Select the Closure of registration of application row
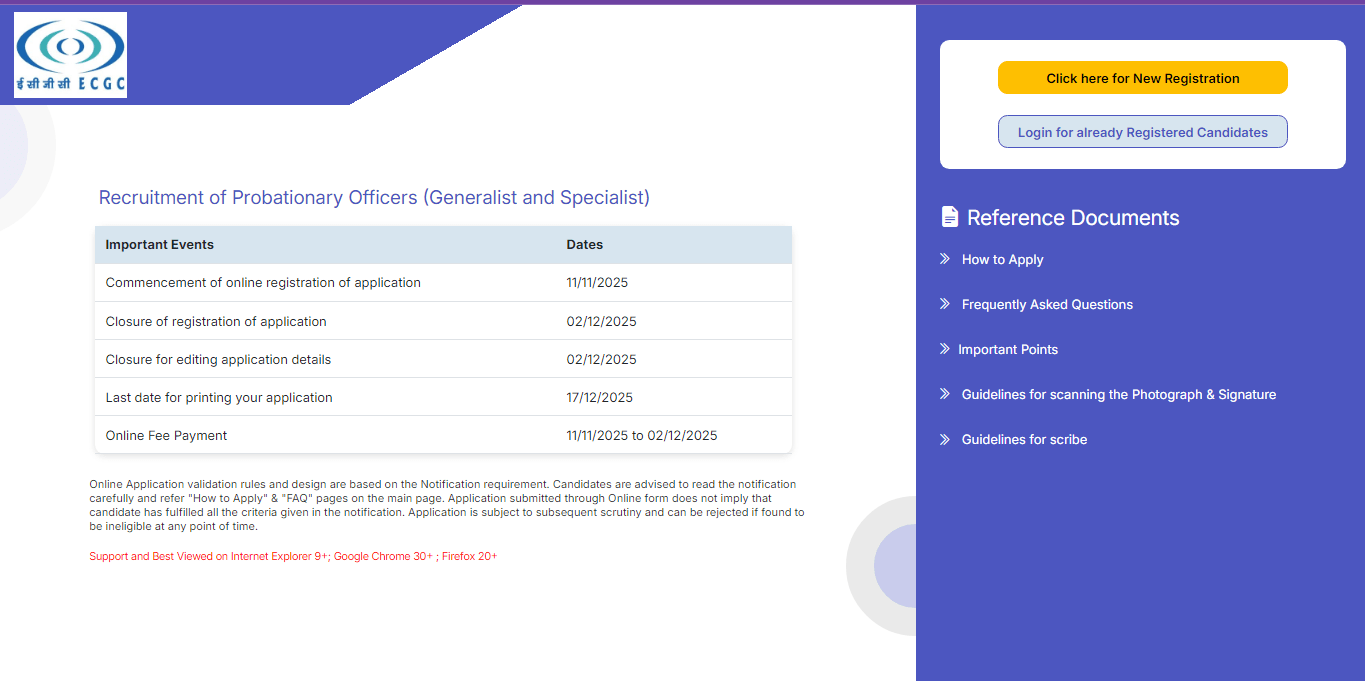Image resolution: width=1365 pixels, height=681 pixels. coord(443,321)
